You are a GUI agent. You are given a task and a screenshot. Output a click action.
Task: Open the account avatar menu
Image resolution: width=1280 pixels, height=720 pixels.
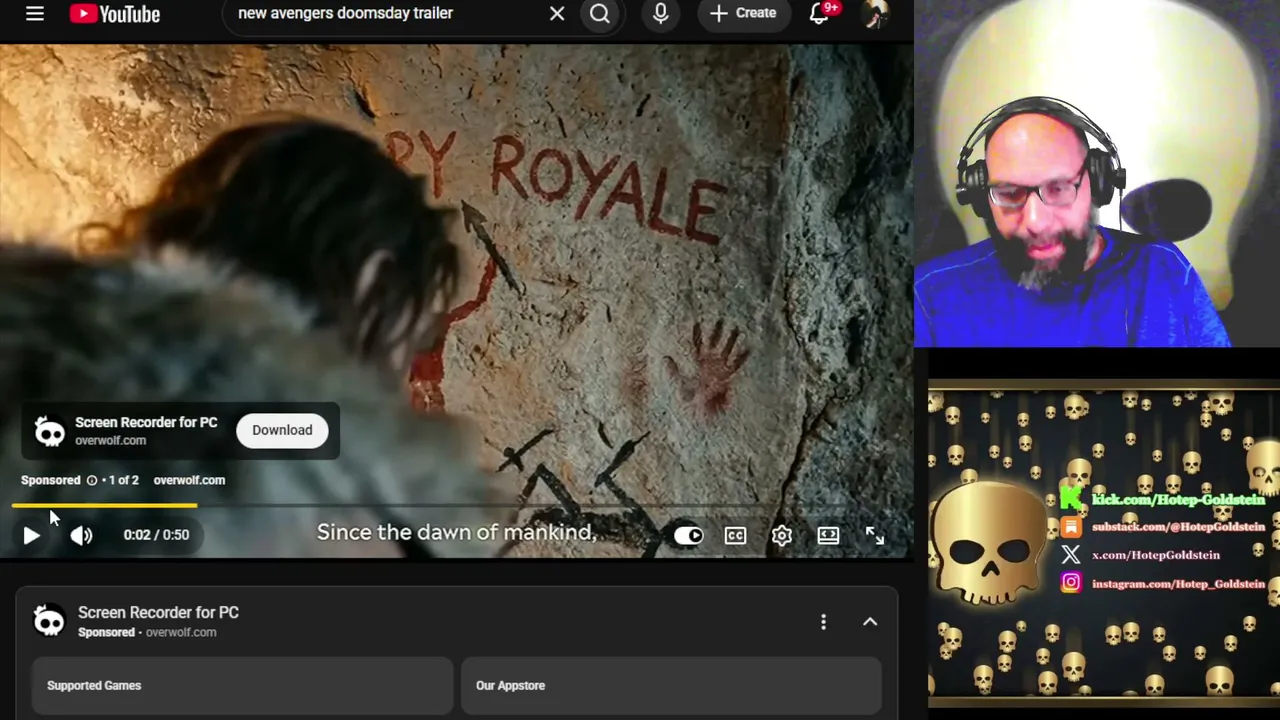tap(875, 14)
